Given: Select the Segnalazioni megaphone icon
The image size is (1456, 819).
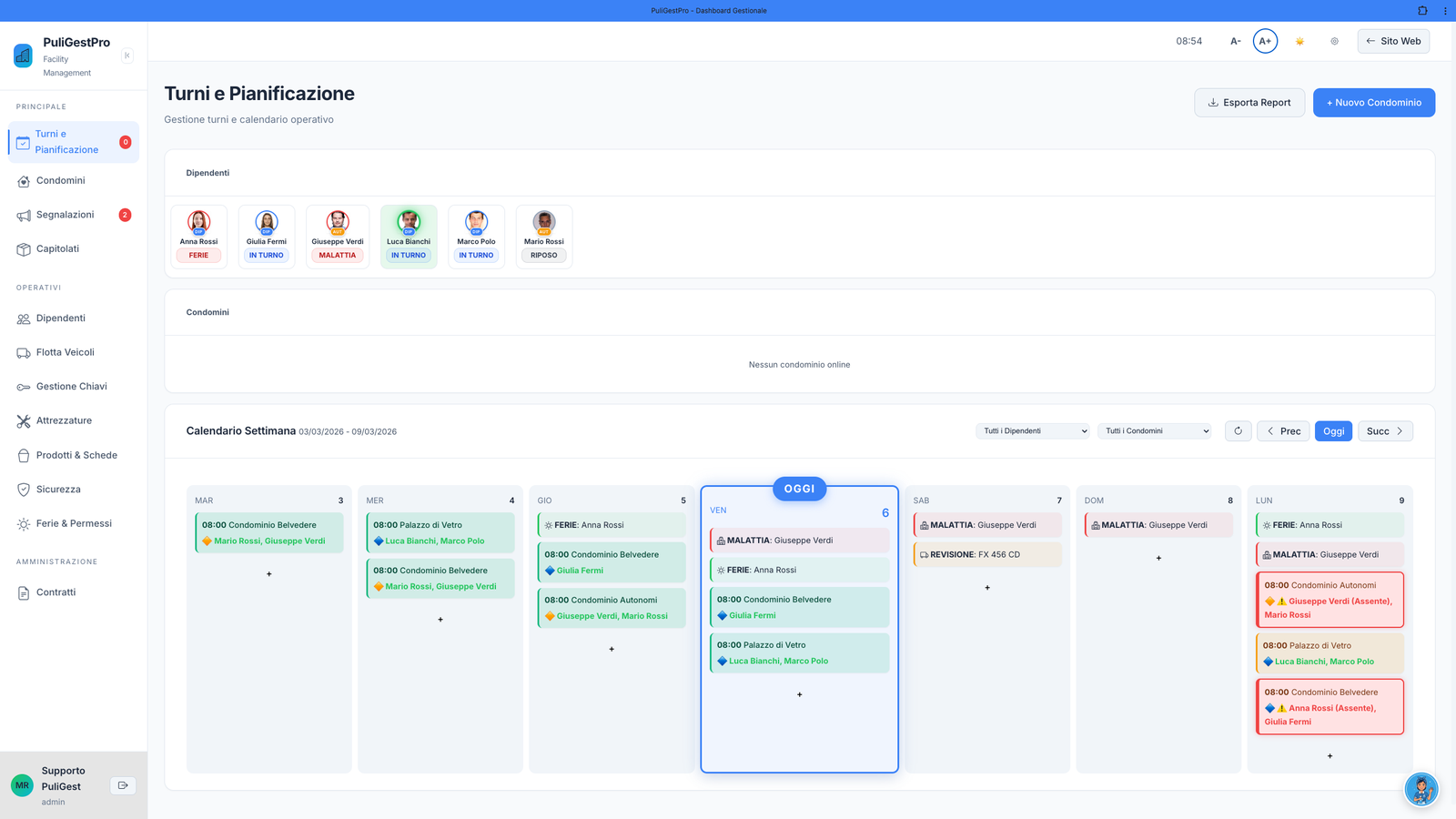Looking at the screenshot, I should coord(24,215).
